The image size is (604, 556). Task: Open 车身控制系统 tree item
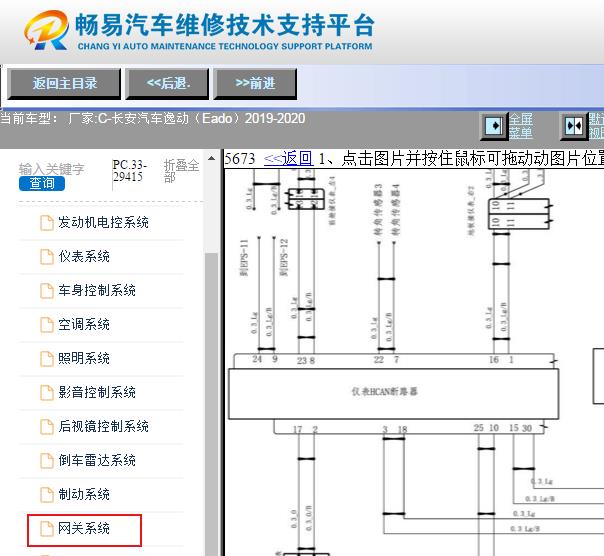pos(97,291)
